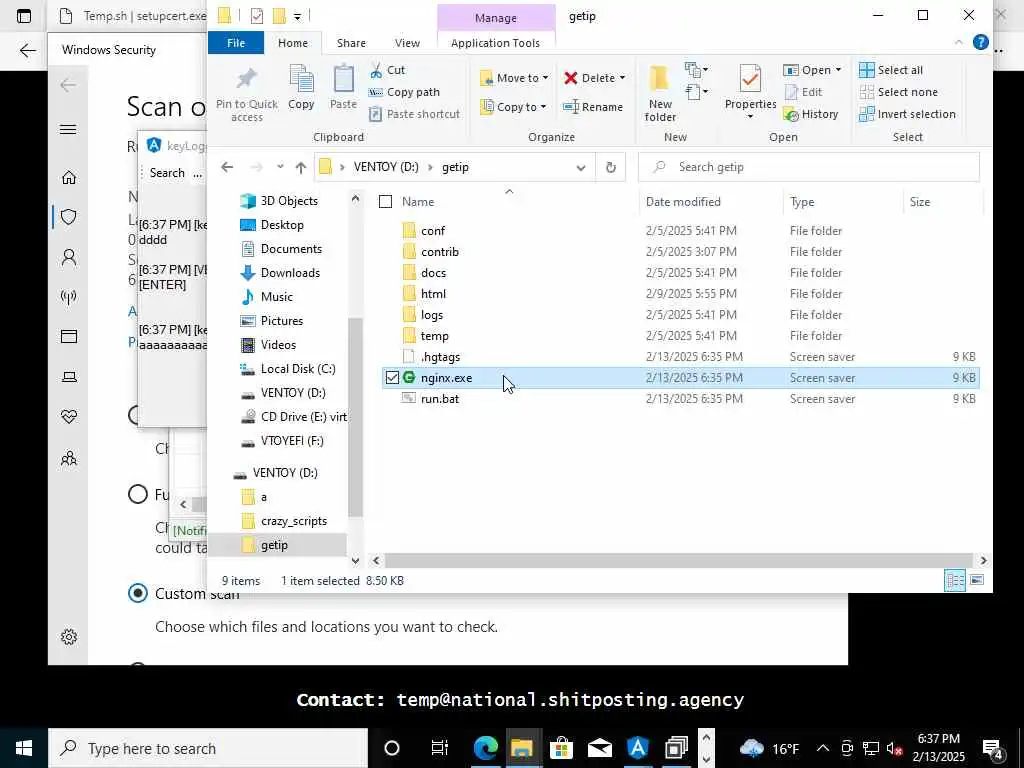Click the navigation pane scrollbar down arrow
Screen dimensions: 1024x768
[x=355, y=560]
